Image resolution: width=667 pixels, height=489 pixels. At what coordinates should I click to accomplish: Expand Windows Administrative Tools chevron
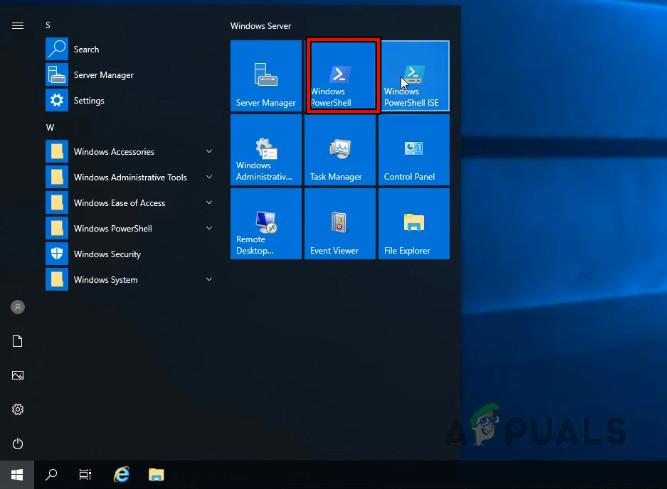209,177
